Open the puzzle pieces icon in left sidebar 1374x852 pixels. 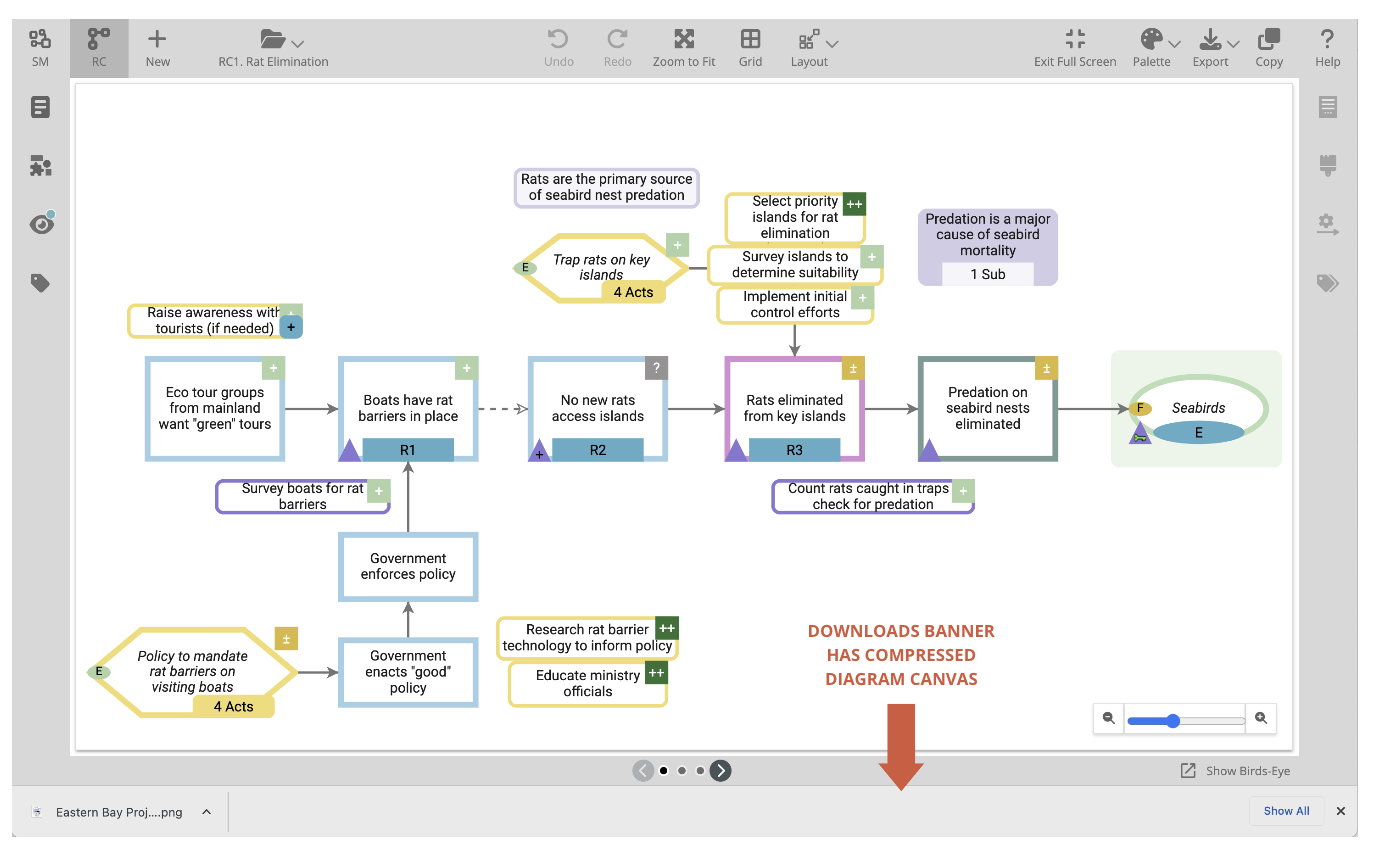click(x=40, y=166)
